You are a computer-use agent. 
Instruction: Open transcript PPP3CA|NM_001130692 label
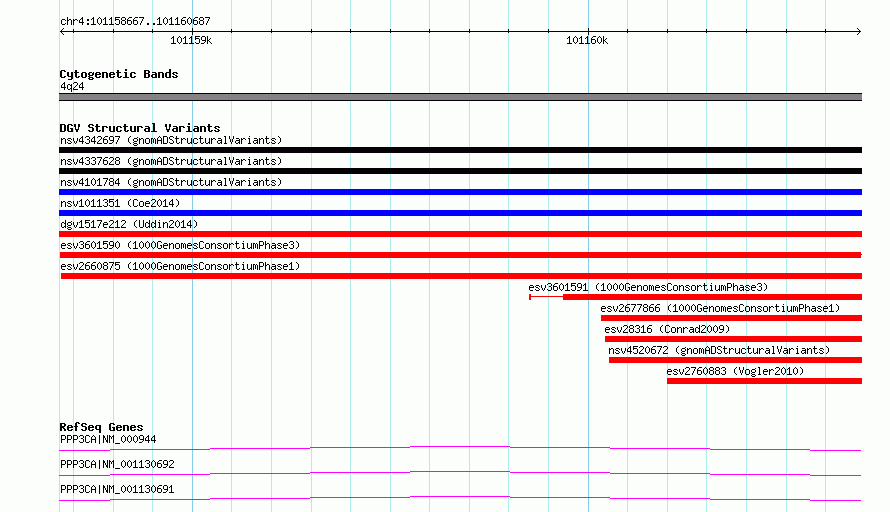117,464
